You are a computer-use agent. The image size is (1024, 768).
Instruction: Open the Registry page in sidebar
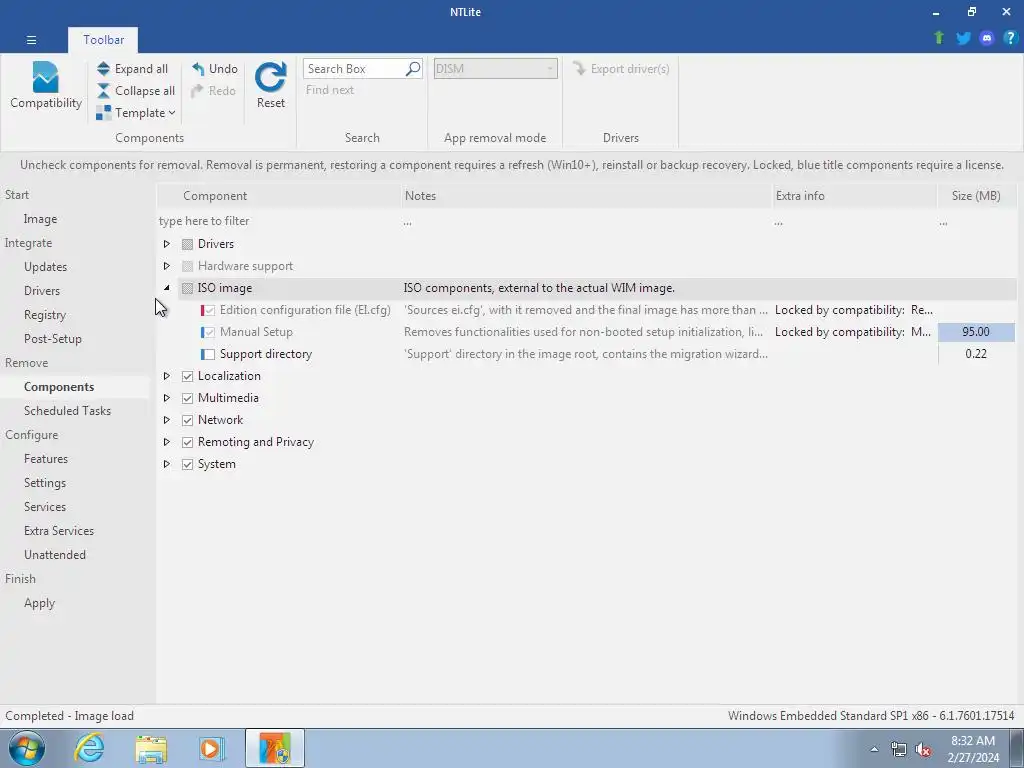44,315
